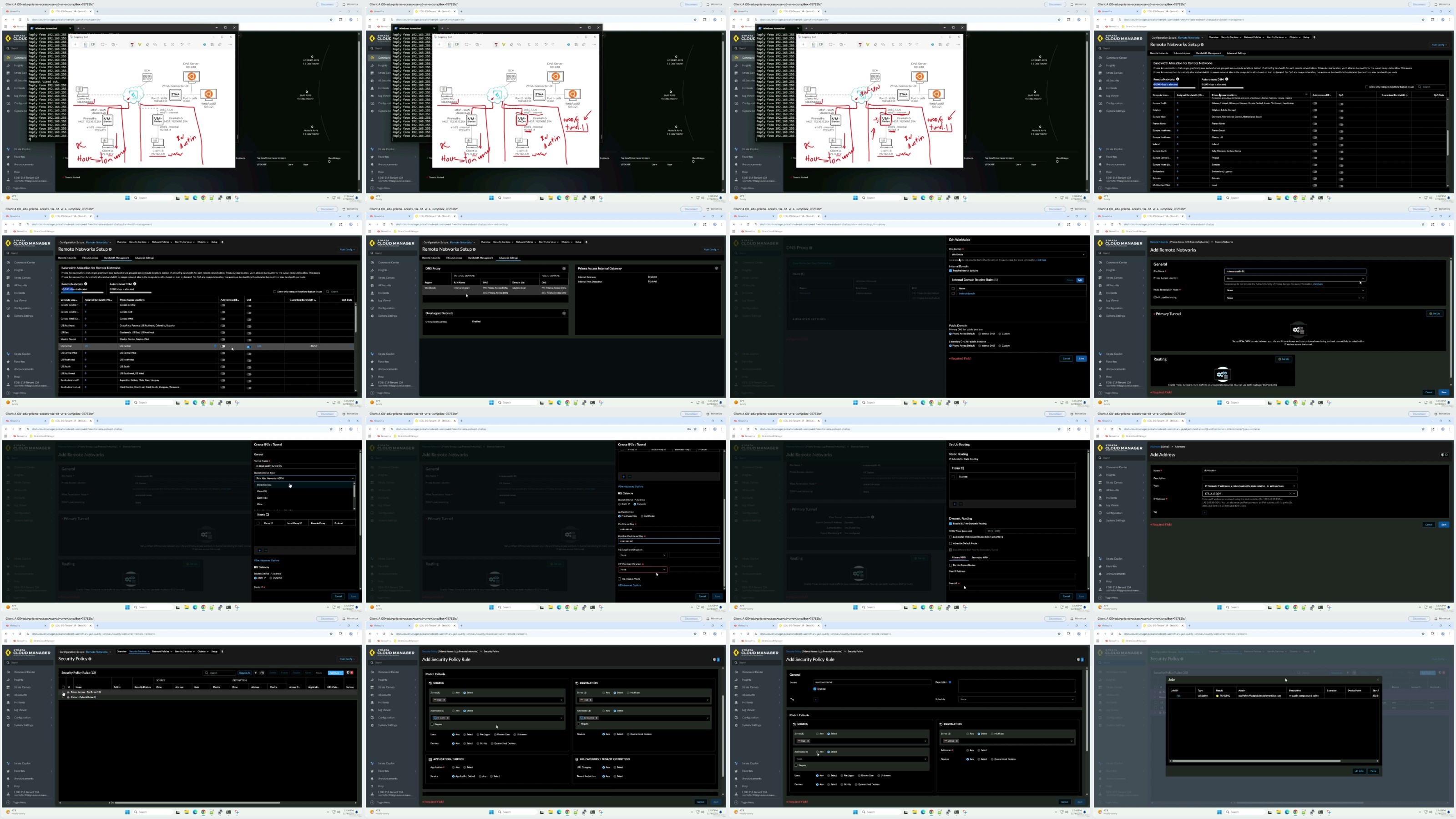The height and width of the screenshot is (819, 1456).
Task: Click the shield icon next to Add Rule
Action: click(x=348, y=672)
